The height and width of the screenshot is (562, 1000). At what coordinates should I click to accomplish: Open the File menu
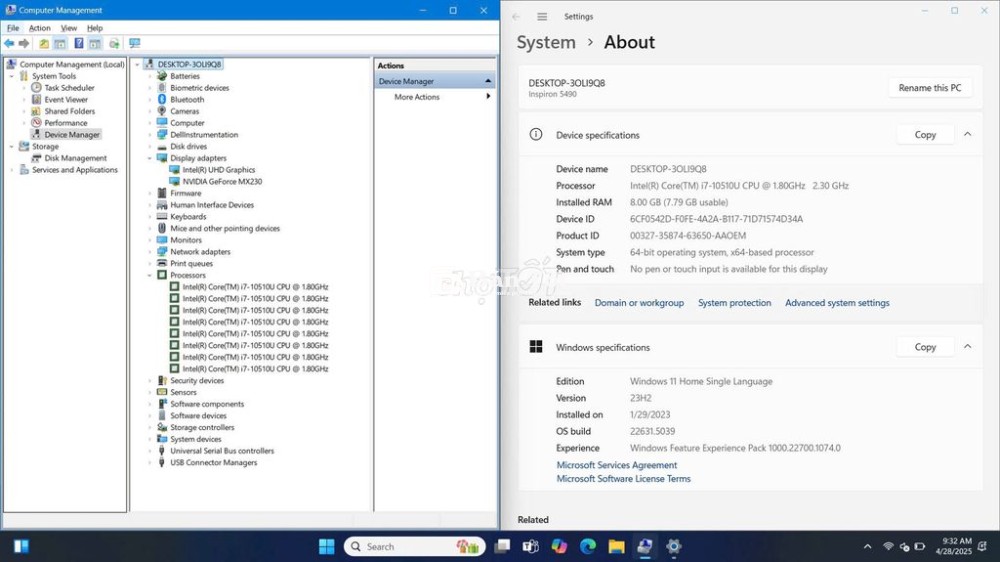13,28
